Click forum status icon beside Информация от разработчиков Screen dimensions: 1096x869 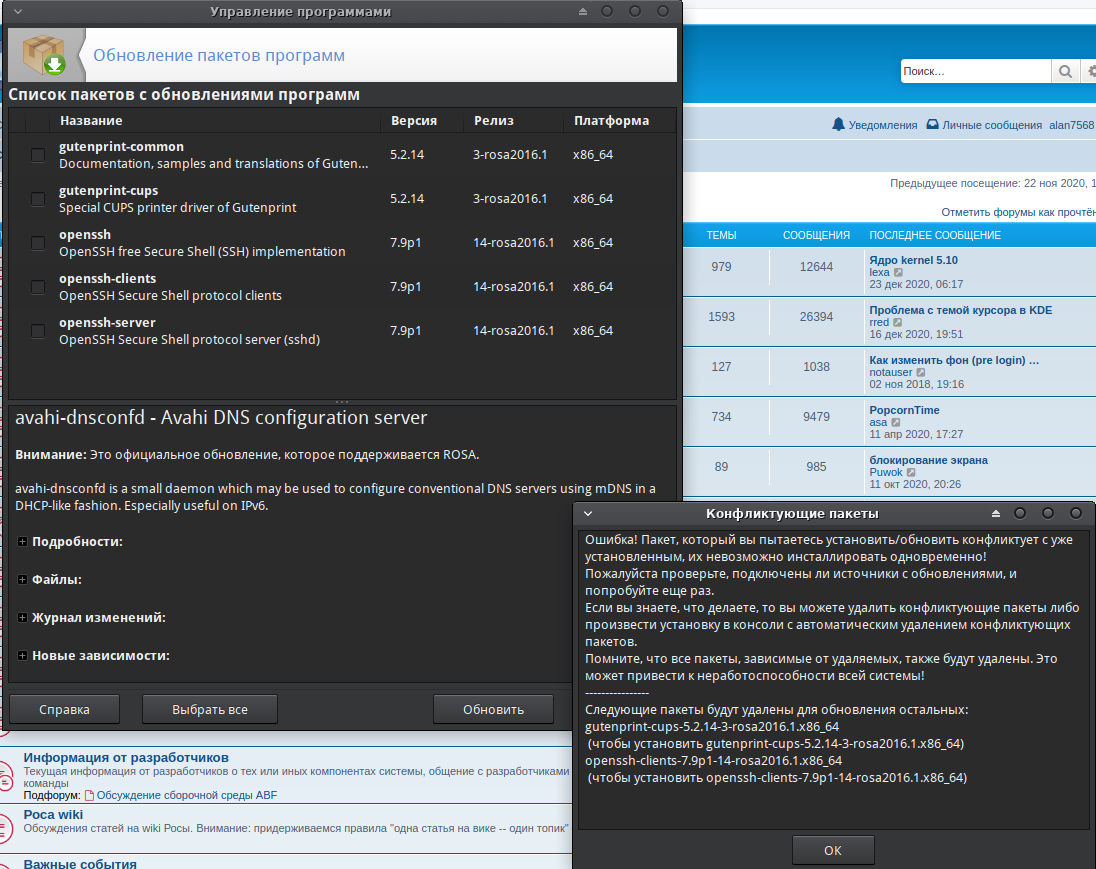(4, 775)
